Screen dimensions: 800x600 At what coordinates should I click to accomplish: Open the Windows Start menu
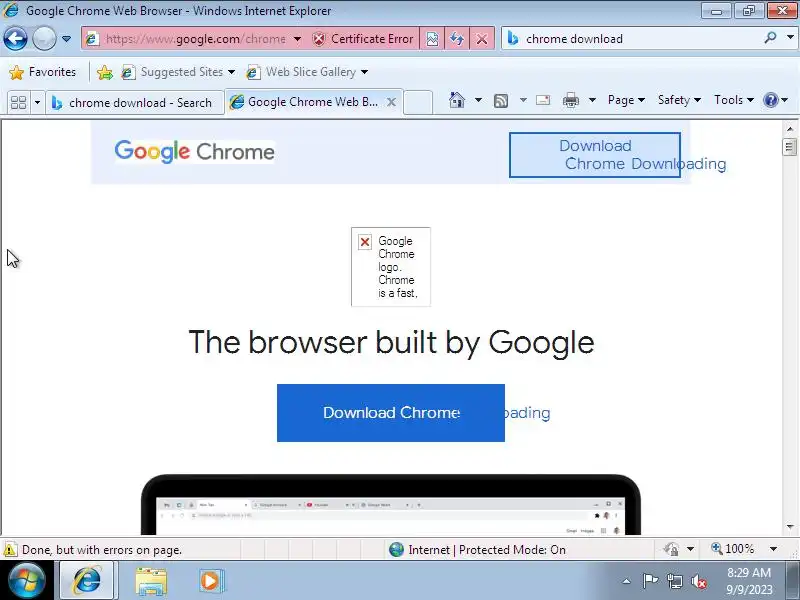coord(26,580)
